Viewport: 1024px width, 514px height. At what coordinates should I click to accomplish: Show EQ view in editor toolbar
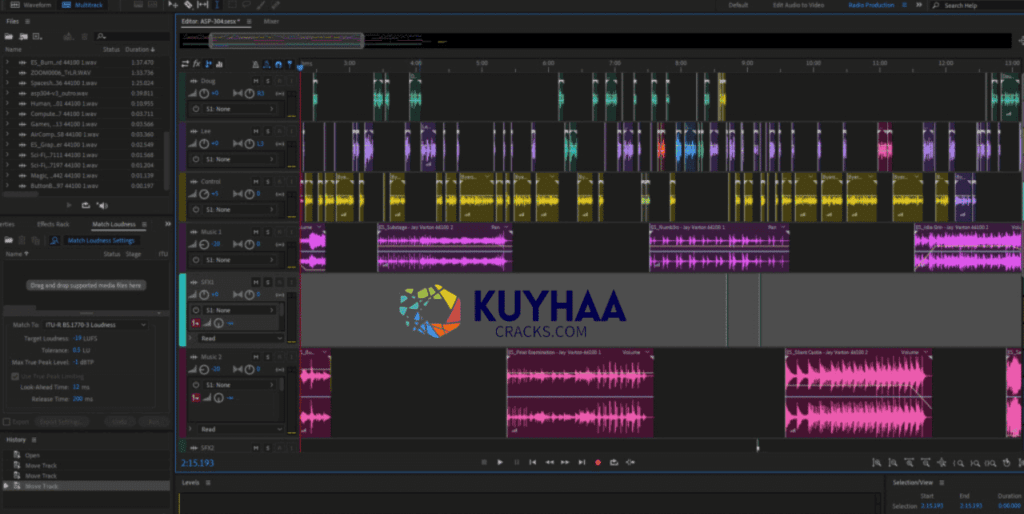[219, 64]
